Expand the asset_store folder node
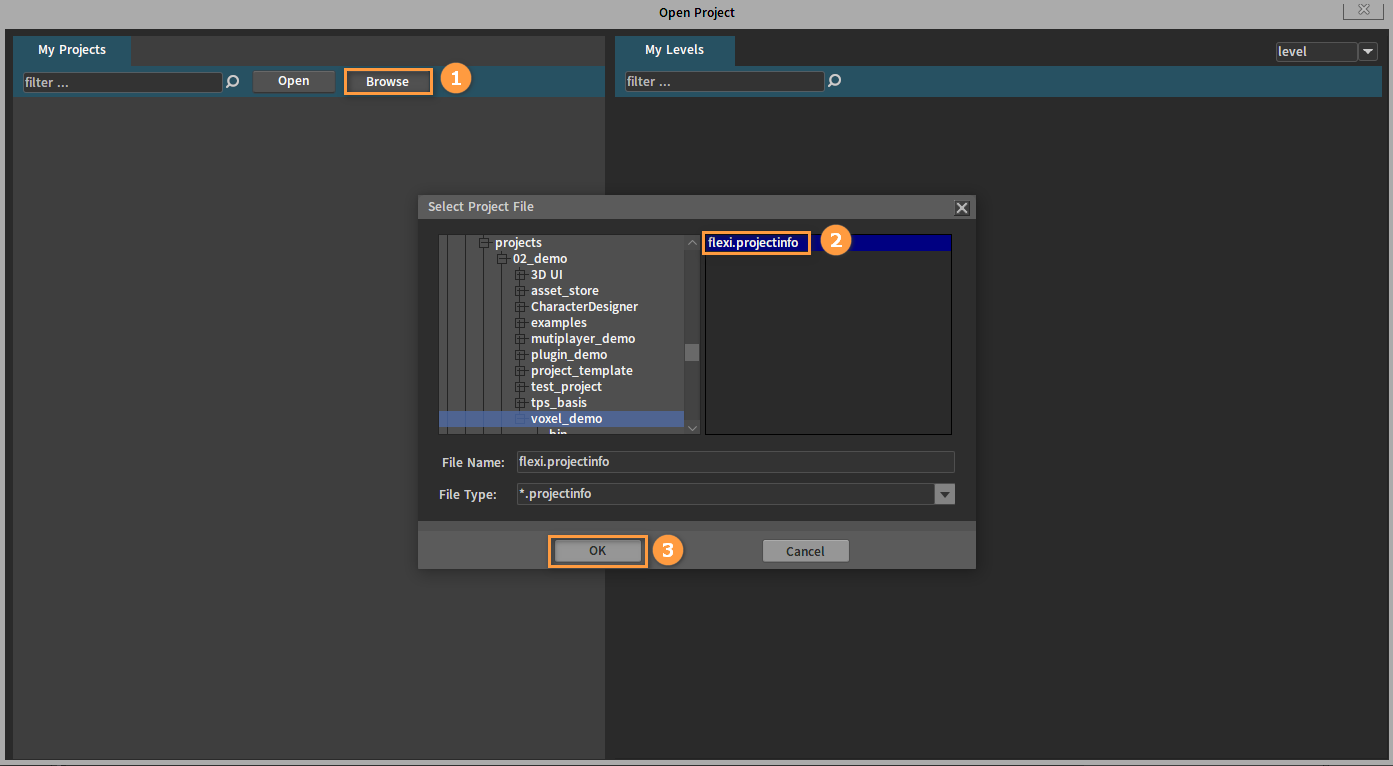 click(x=520, y=291)
